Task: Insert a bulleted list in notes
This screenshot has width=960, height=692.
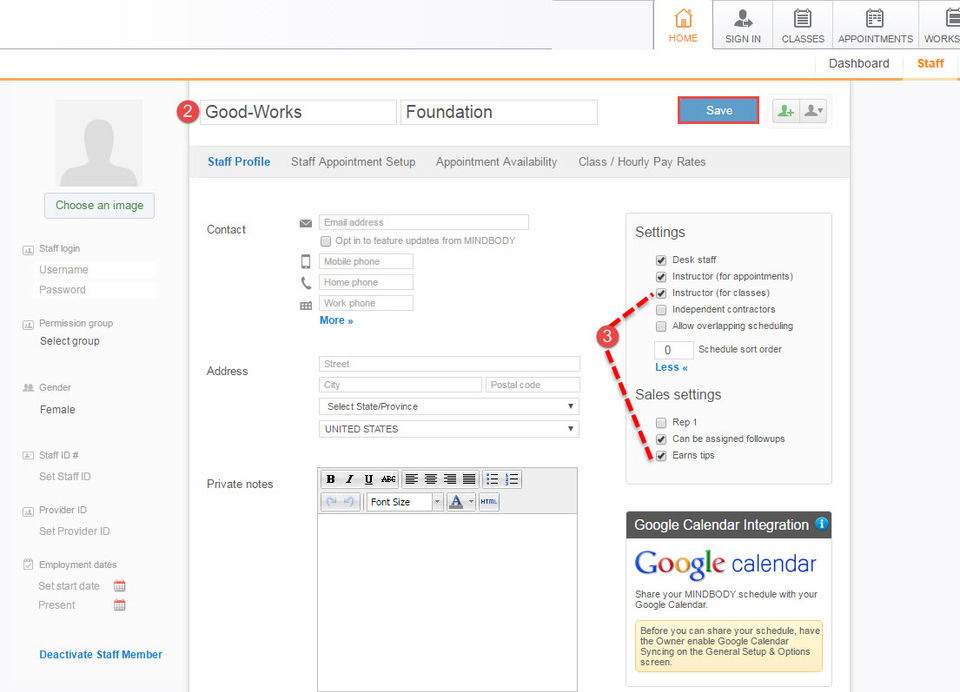Action: point(492,479)
